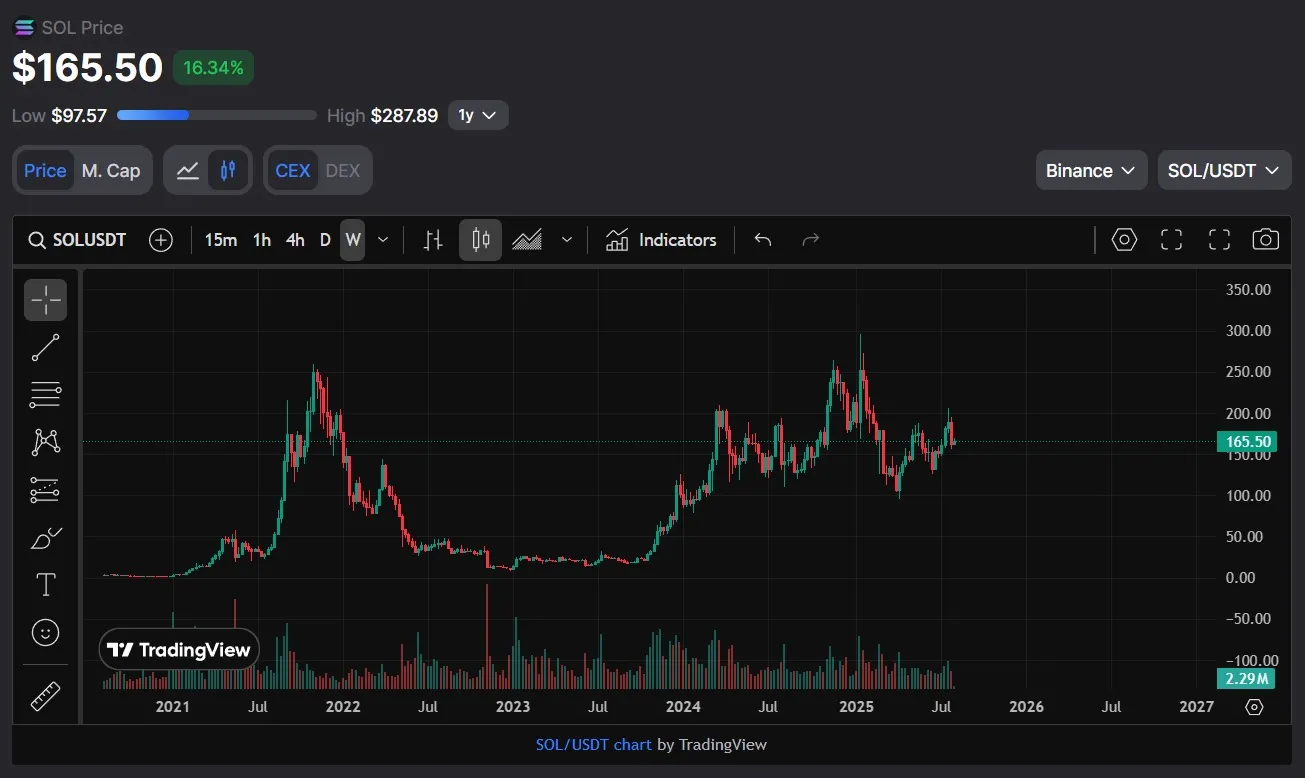Select the brush drawing tool
The height and width of the screenshot is (778, 1305).
coord(45,539)
